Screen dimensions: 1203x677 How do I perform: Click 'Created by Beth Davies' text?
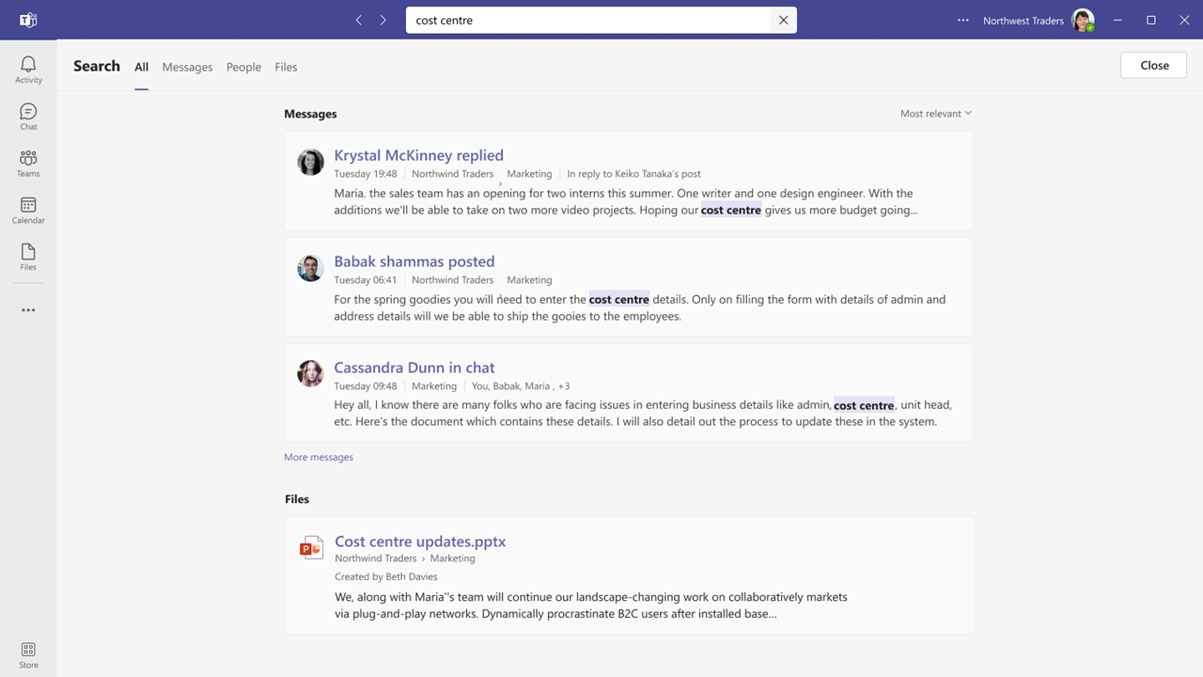(386, 577)
